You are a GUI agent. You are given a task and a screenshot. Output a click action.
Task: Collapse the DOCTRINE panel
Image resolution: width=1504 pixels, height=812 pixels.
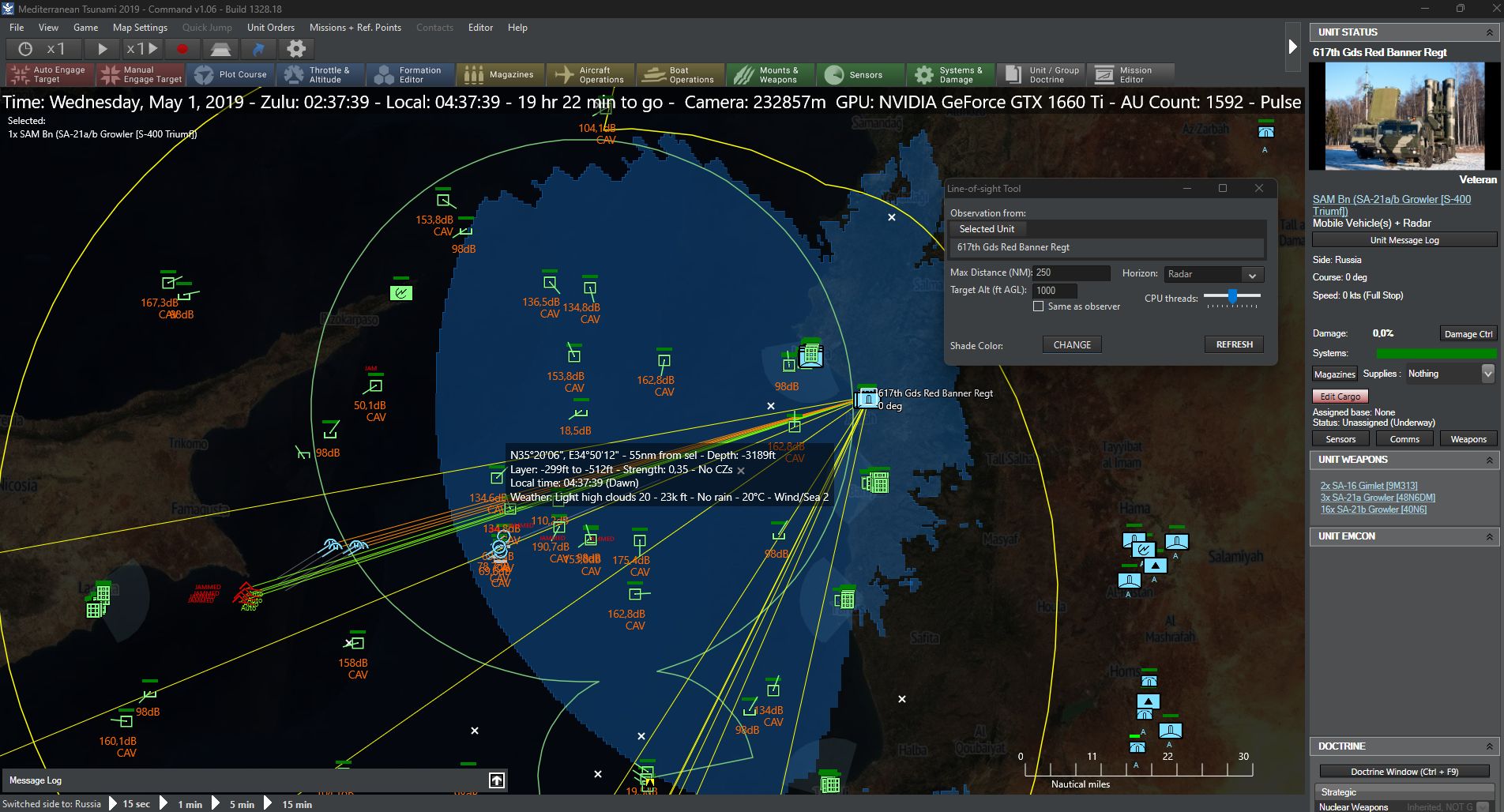[x=1490, y=746]
